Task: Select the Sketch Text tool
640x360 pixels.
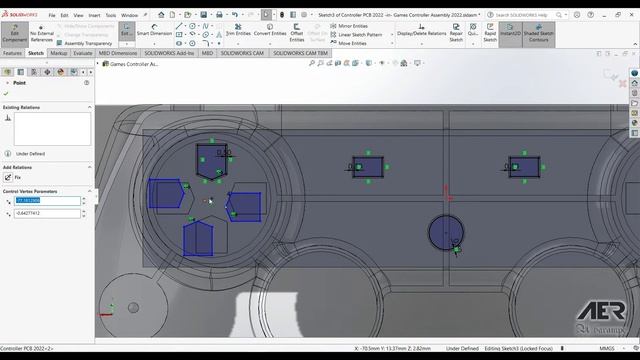Action: 219,35
